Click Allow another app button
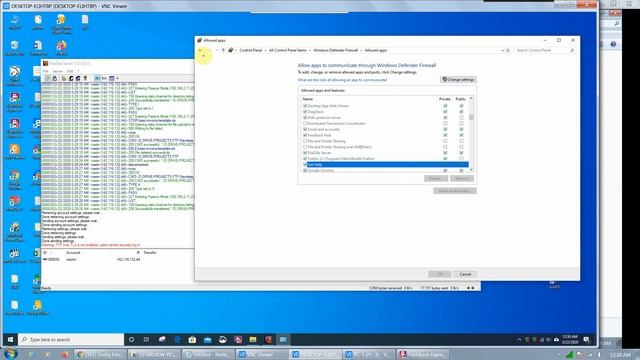This screenshot has width=640, height=360. (455, 191)
